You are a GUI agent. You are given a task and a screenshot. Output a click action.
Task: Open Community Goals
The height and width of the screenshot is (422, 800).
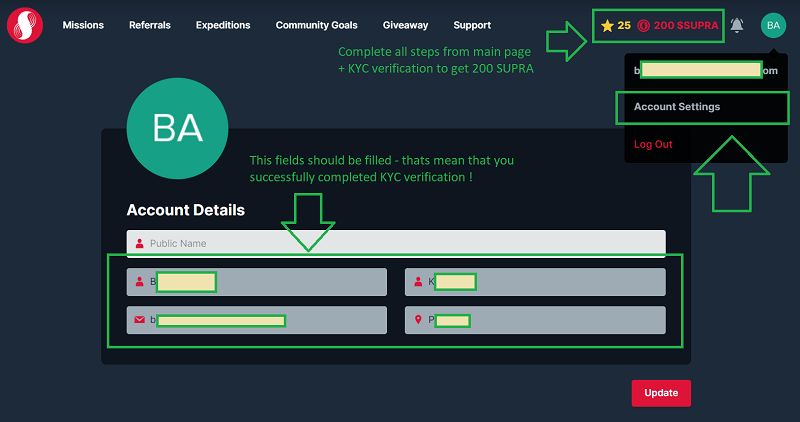point(316,25)
